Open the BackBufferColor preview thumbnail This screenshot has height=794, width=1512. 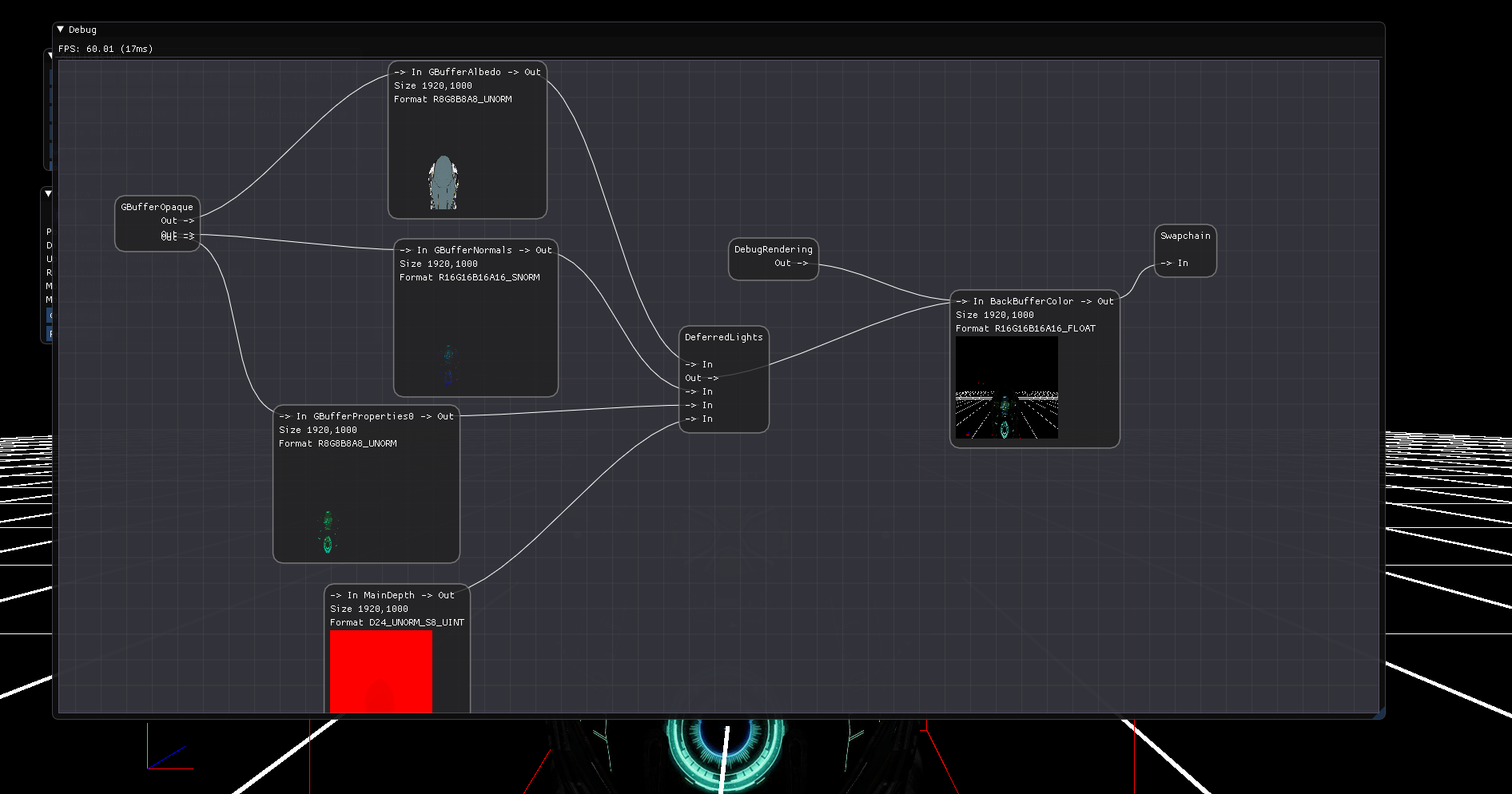[x=1006, y=387]
